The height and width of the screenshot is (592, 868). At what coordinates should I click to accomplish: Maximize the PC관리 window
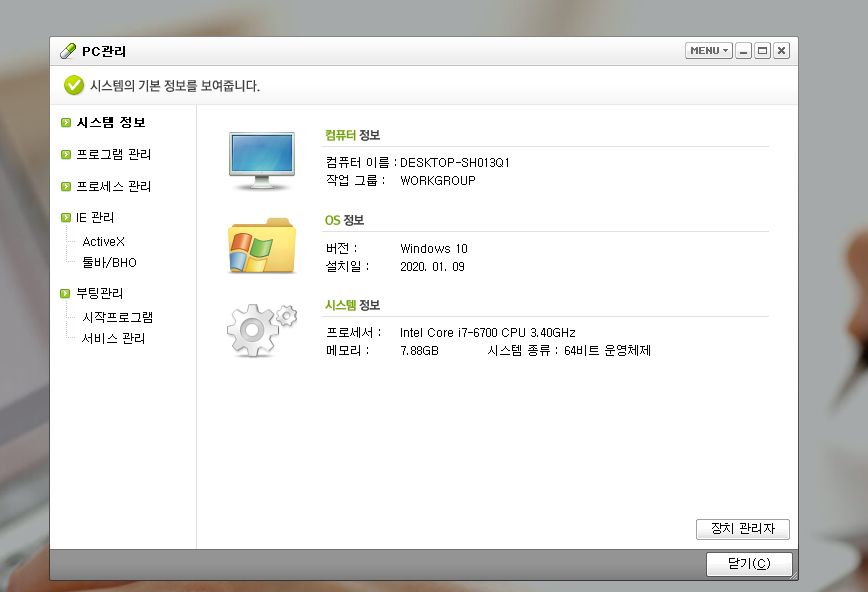pyautogui.click(x=762, y=50)
